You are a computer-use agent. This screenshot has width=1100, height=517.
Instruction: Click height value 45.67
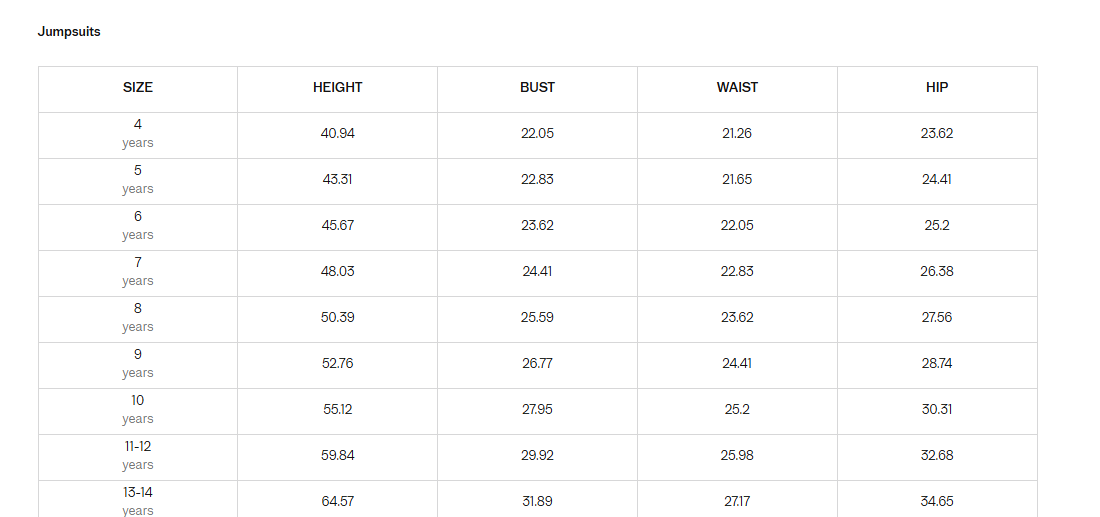tap(337, 225)
